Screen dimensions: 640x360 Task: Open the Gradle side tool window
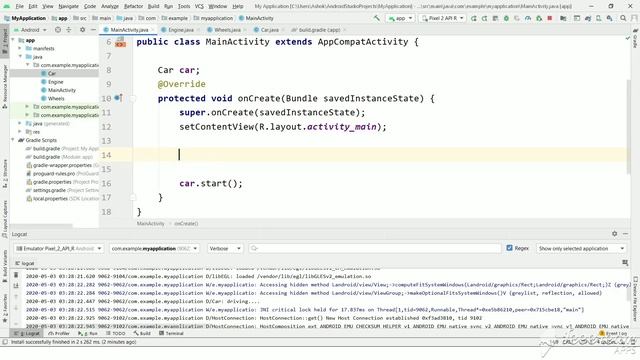tap(636, 38)
